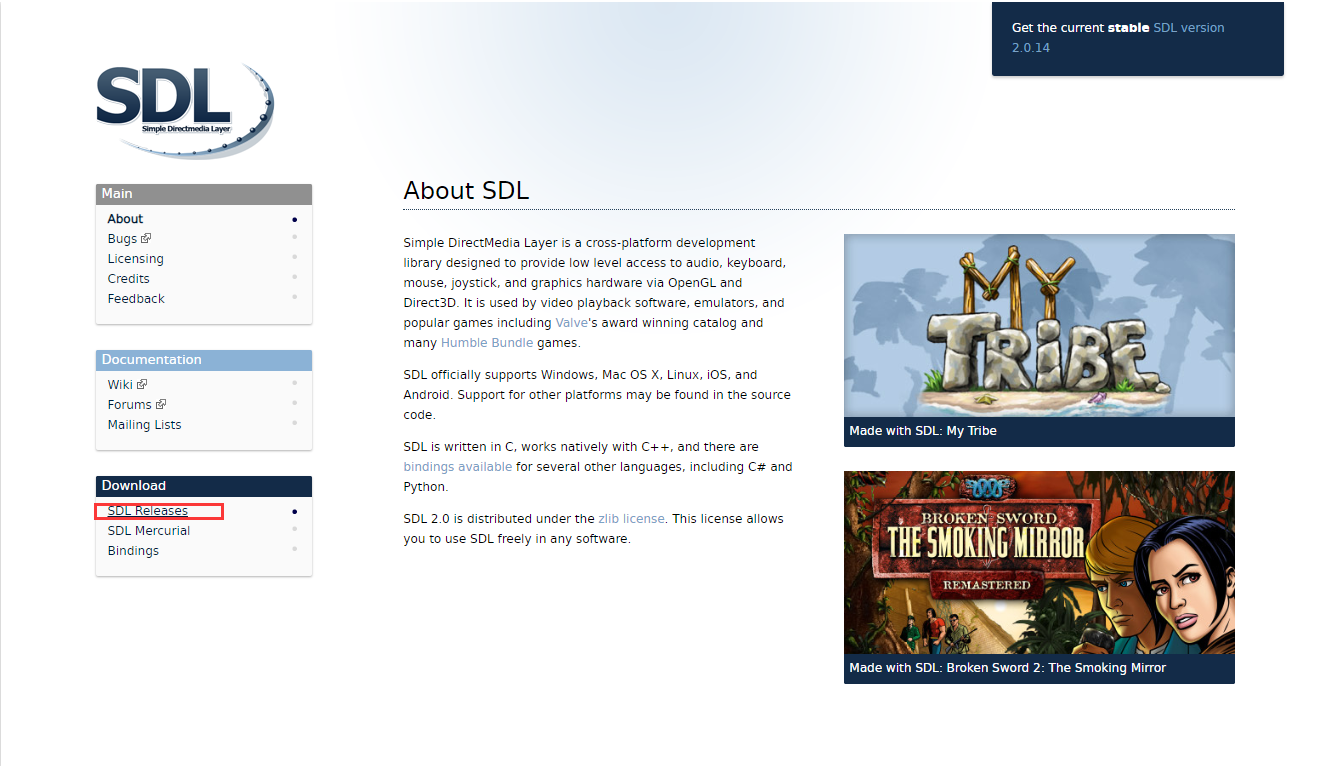Image resolution: width=1328 pixels, height=766 pixels.
Task: Select the Licensing sidebar item
Action: [135, 258]
